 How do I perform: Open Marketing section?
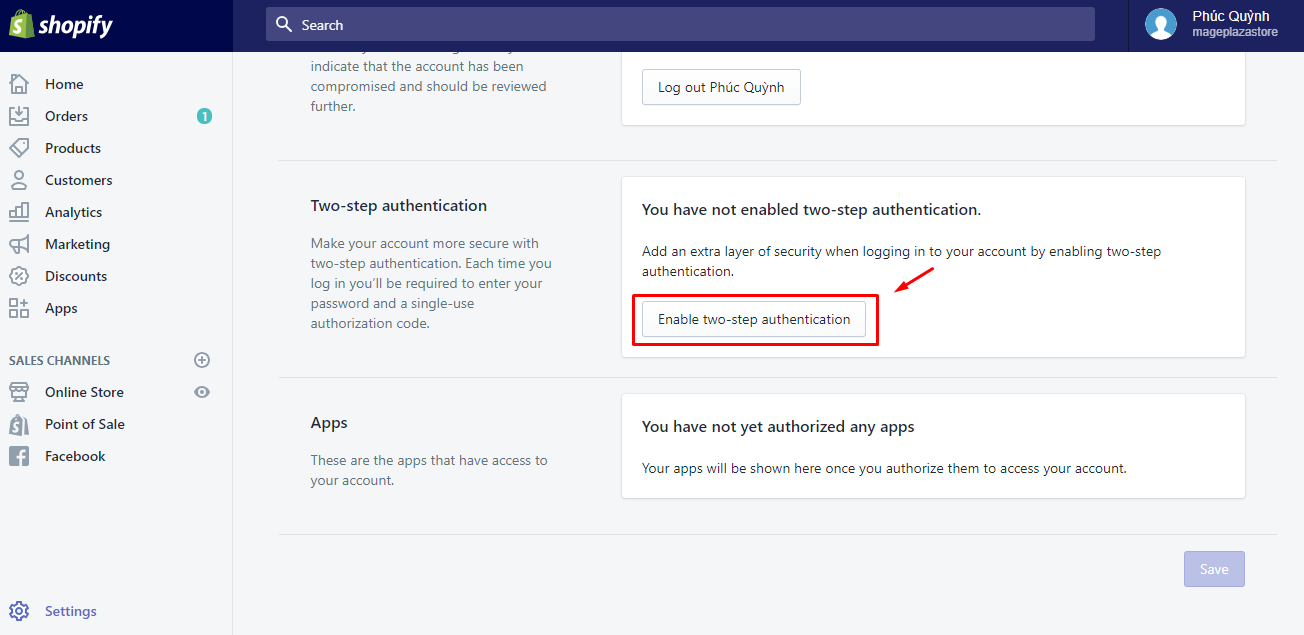[77, 244]
